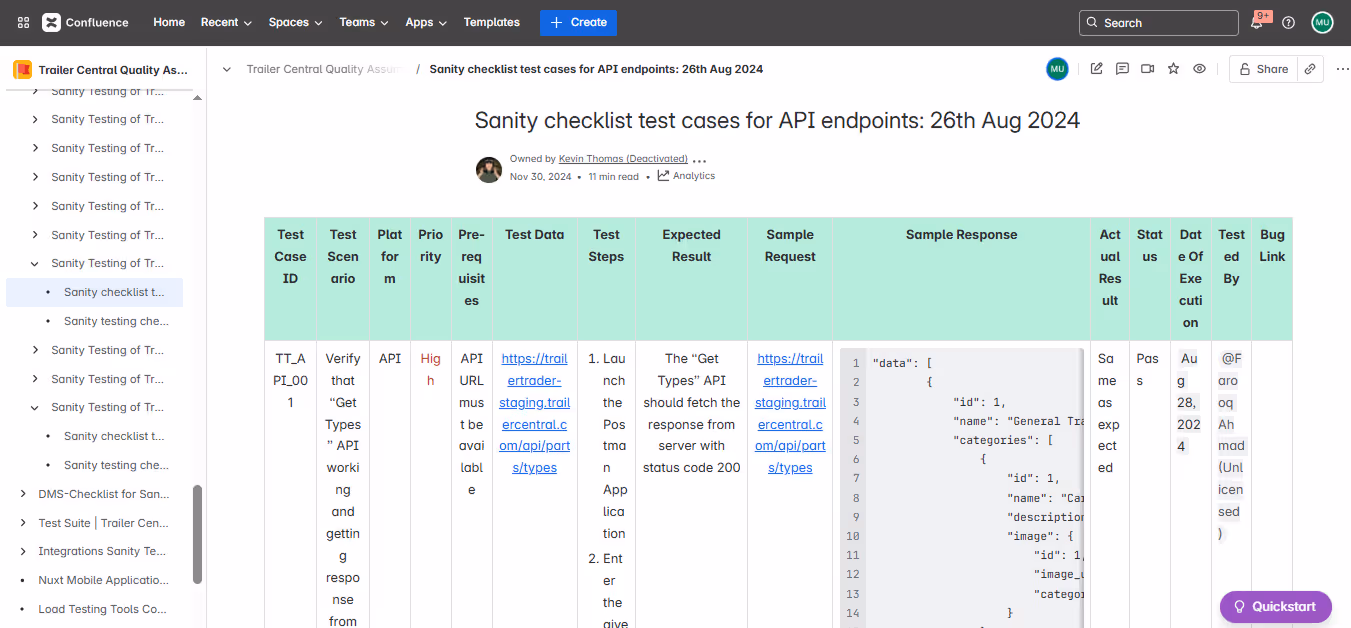Expand the Test Suite | Trailer Cen... chevron
This screenshot has width=1351, height=628.
pyautogui.click(x=23, y=523)
